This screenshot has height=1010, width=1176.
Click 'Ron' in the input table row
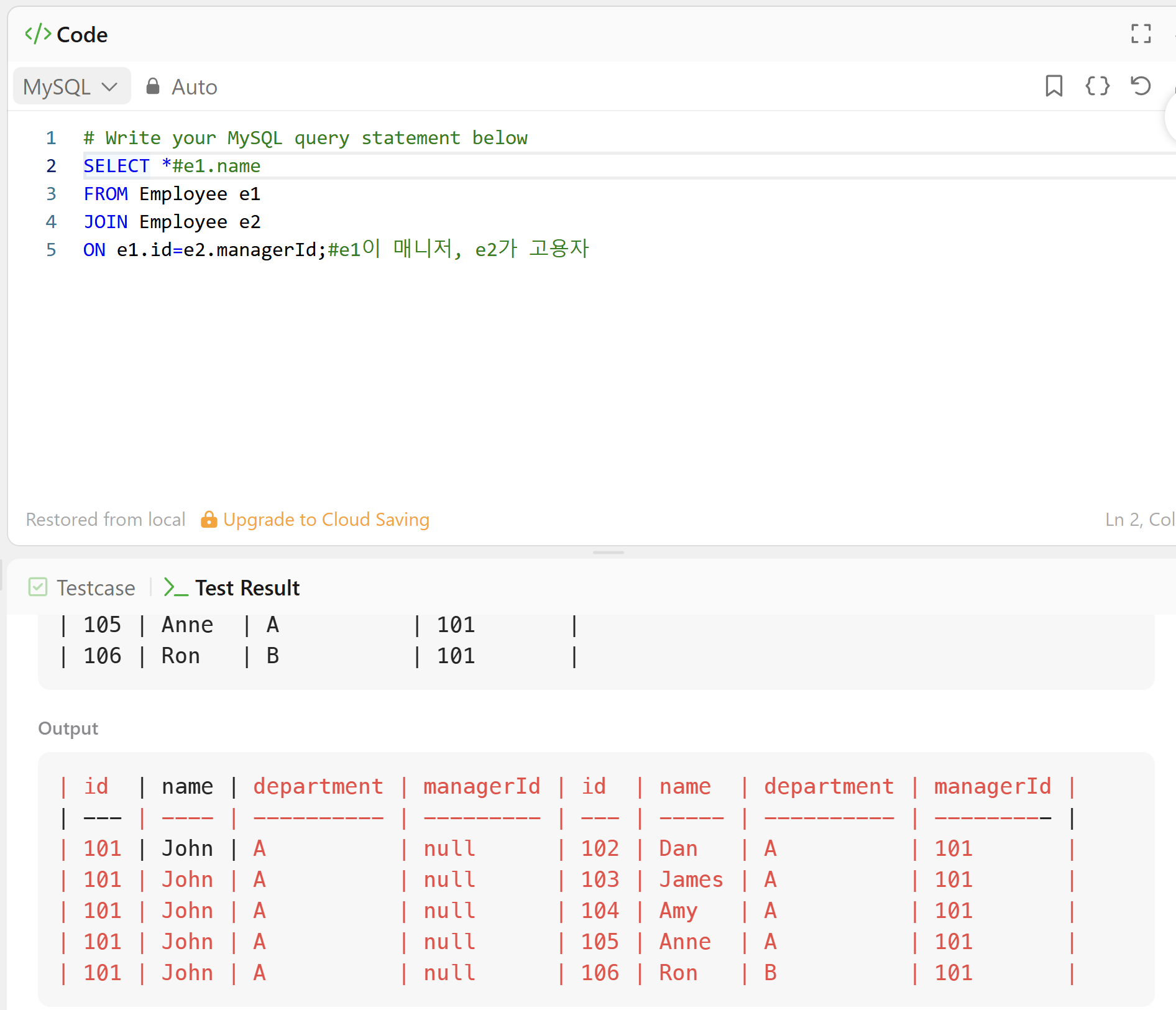(181, 656)
